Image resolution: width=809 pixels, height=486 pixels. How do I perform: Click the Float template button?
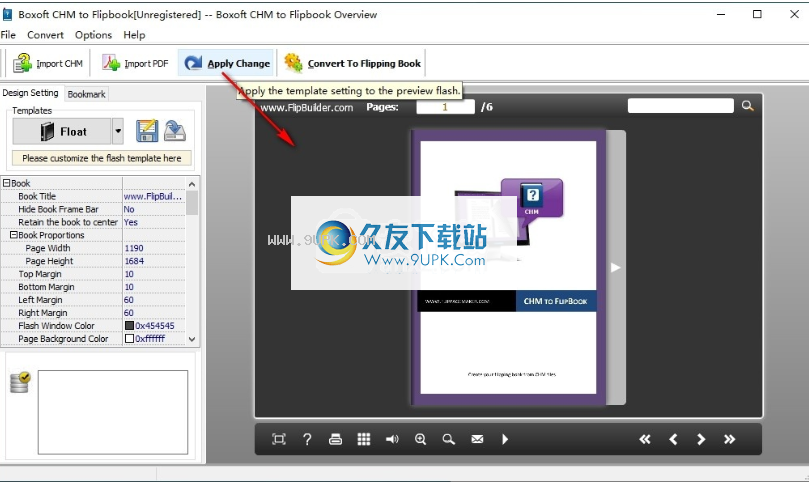[x=62, y=132]
